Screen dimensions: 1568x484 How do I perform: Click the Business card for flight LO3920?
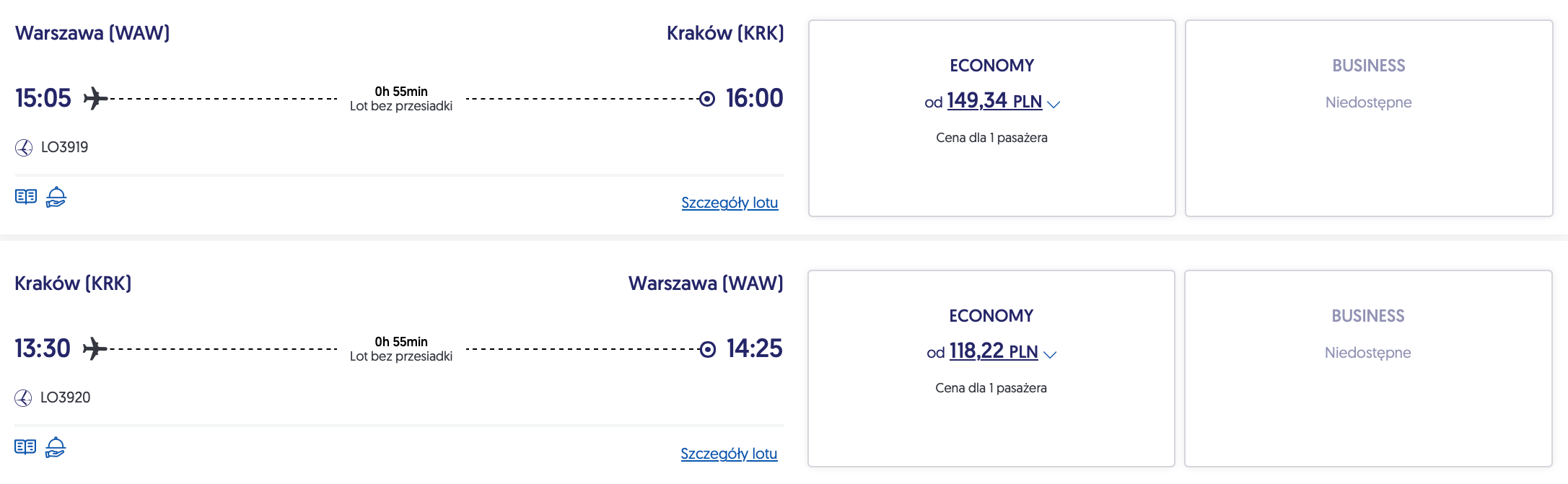(x=1367, y=369)
